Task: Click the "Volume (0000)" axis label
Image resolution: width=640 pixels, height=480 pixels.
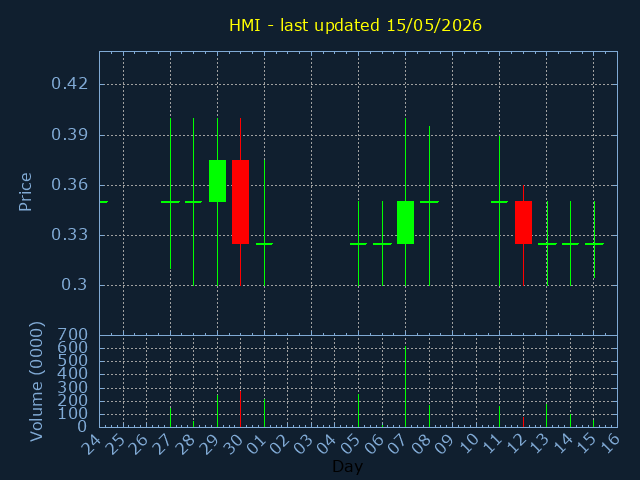Action: (36, 382)
